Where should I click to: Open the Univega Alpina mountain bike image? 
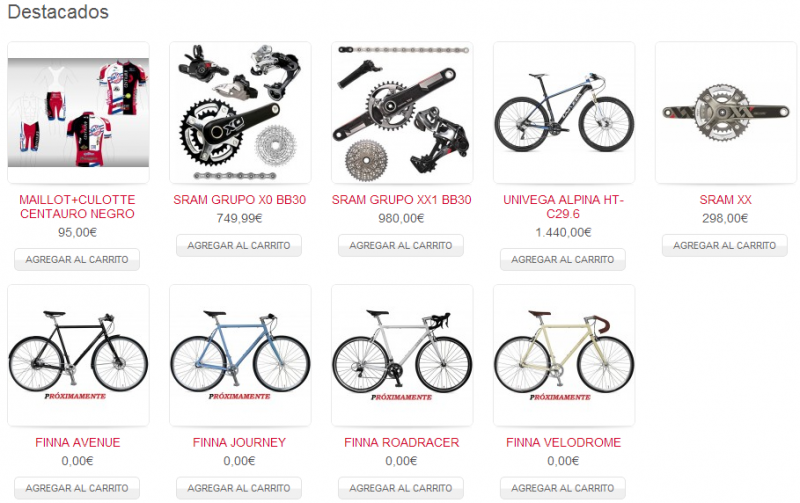[x=564, y=112]
